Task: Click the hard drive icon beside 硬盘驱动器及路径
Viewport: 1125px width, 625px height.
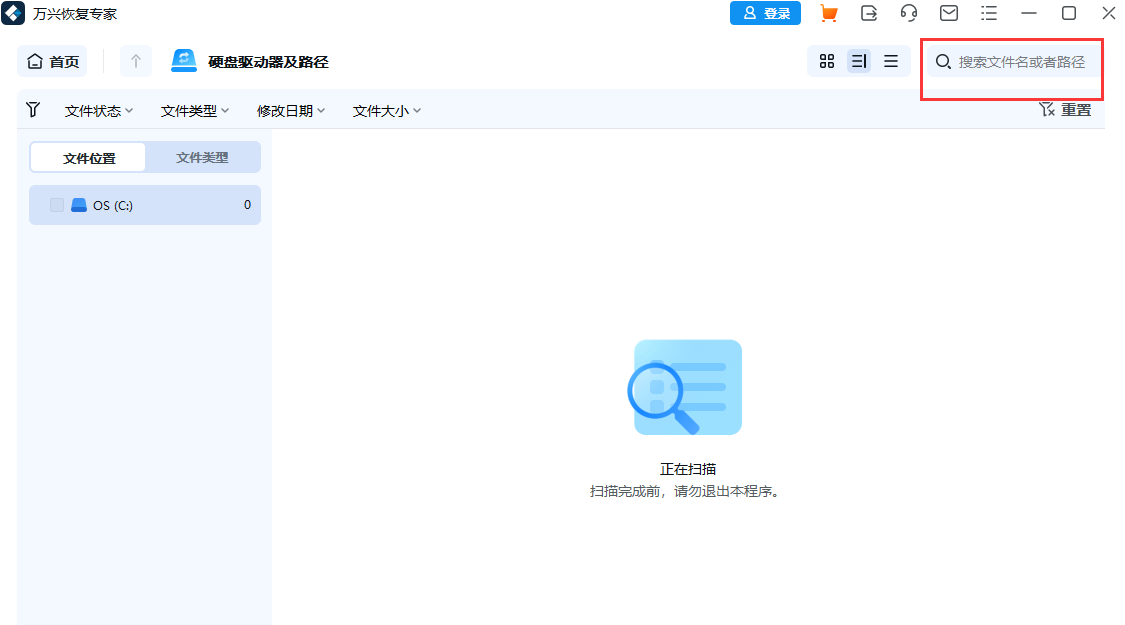Action: tap(183, 61)
